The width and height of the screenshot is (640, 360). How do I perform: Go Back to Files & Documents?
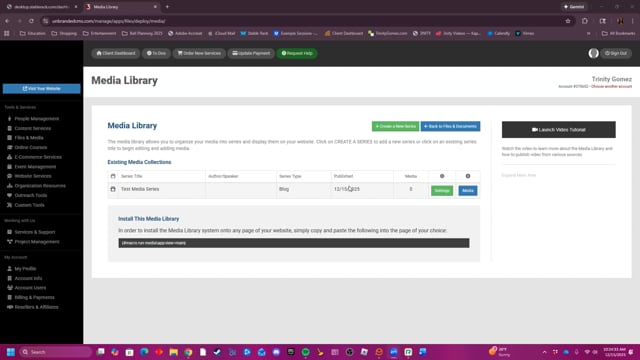point(450,126)
